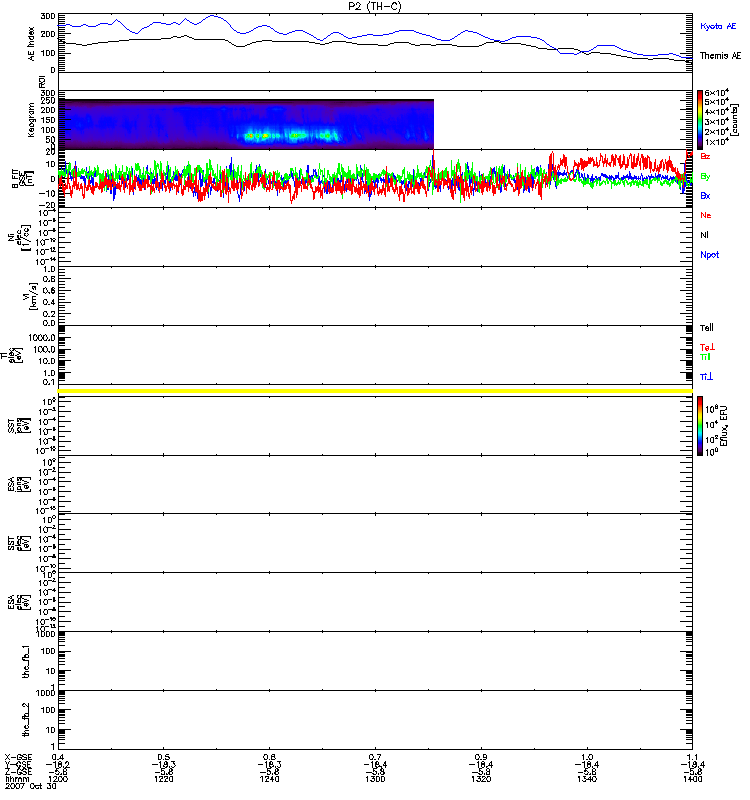Click the "Z-GSE" row label
The height and width of the screenshot is (800, 750).
click(x=18, y=772)
